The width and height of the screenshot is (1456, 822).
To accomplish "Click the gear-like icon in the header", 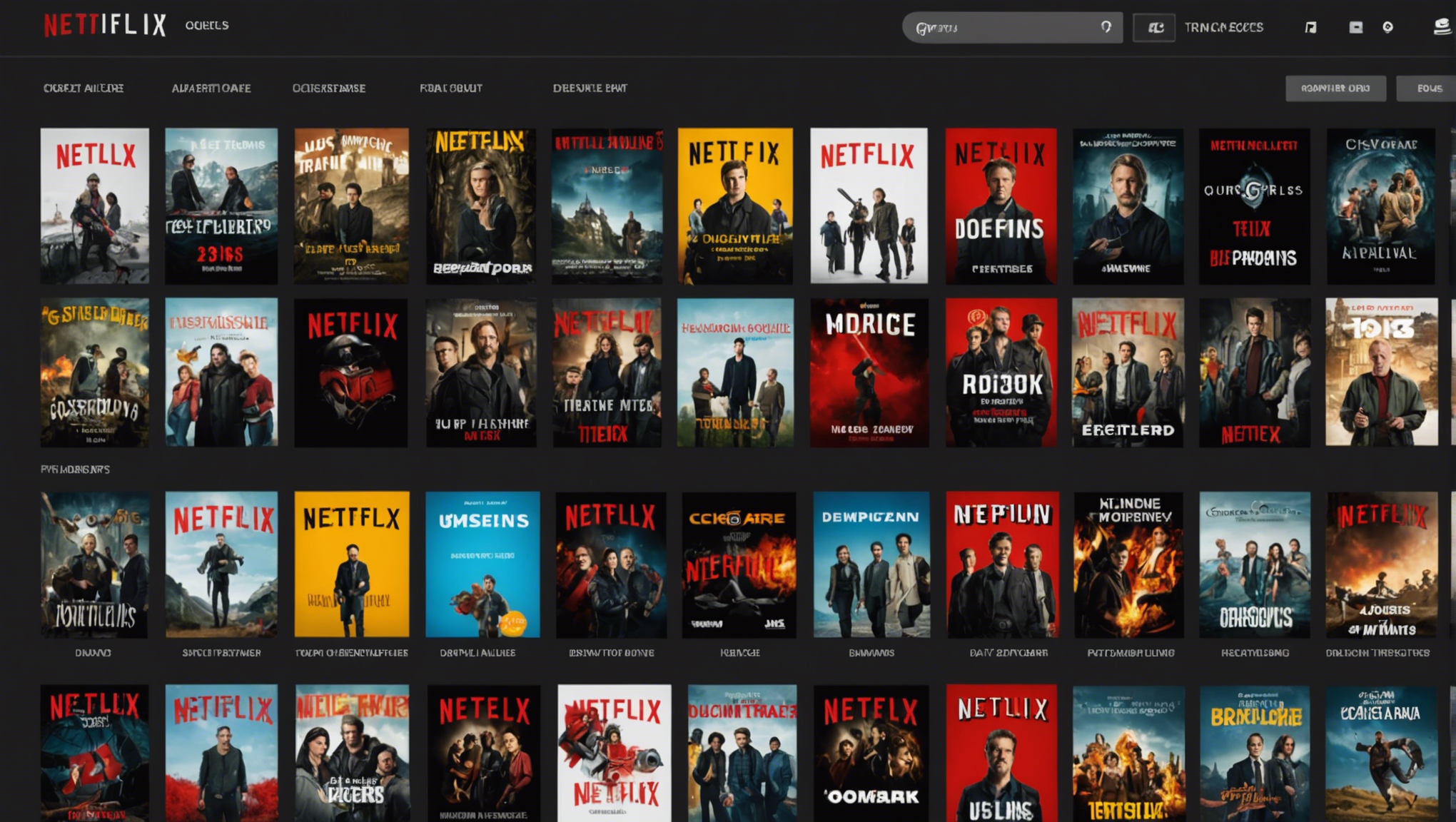I will pos(1387,27).
